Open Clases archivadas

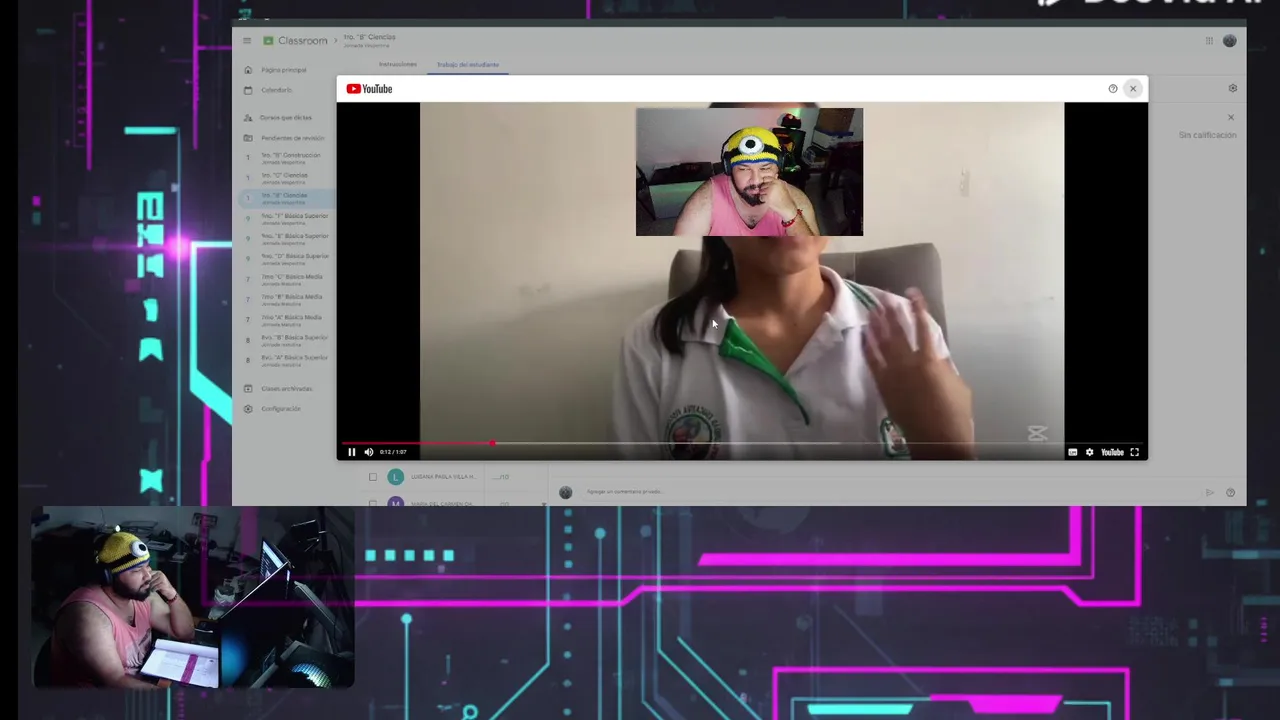[x=286, y=389]
